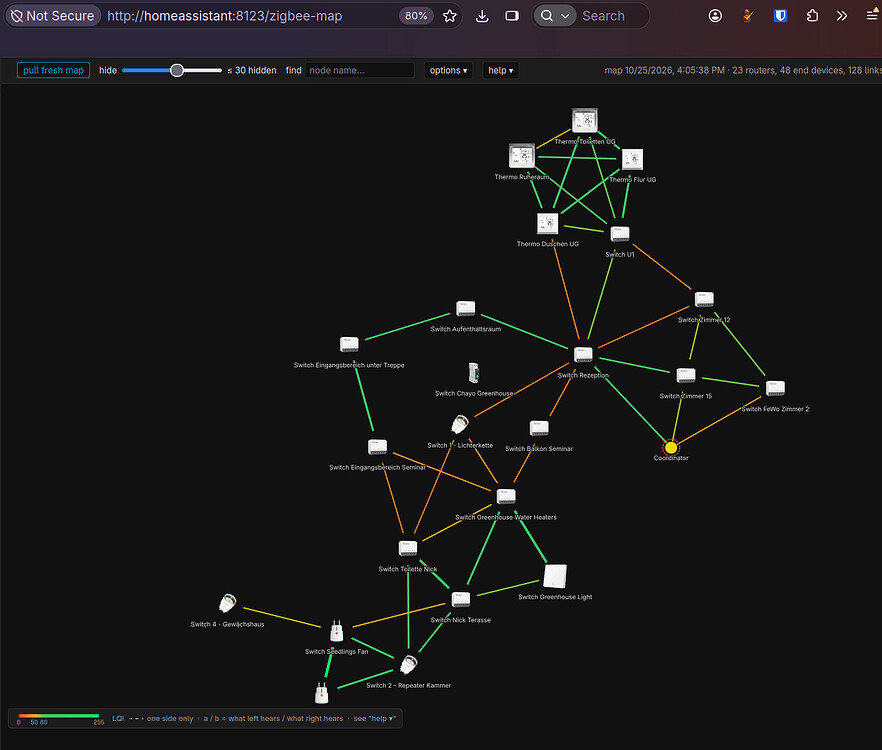Select the Switch U1 node icon
The image size is (882, 750).
click(x=620, y=233)
